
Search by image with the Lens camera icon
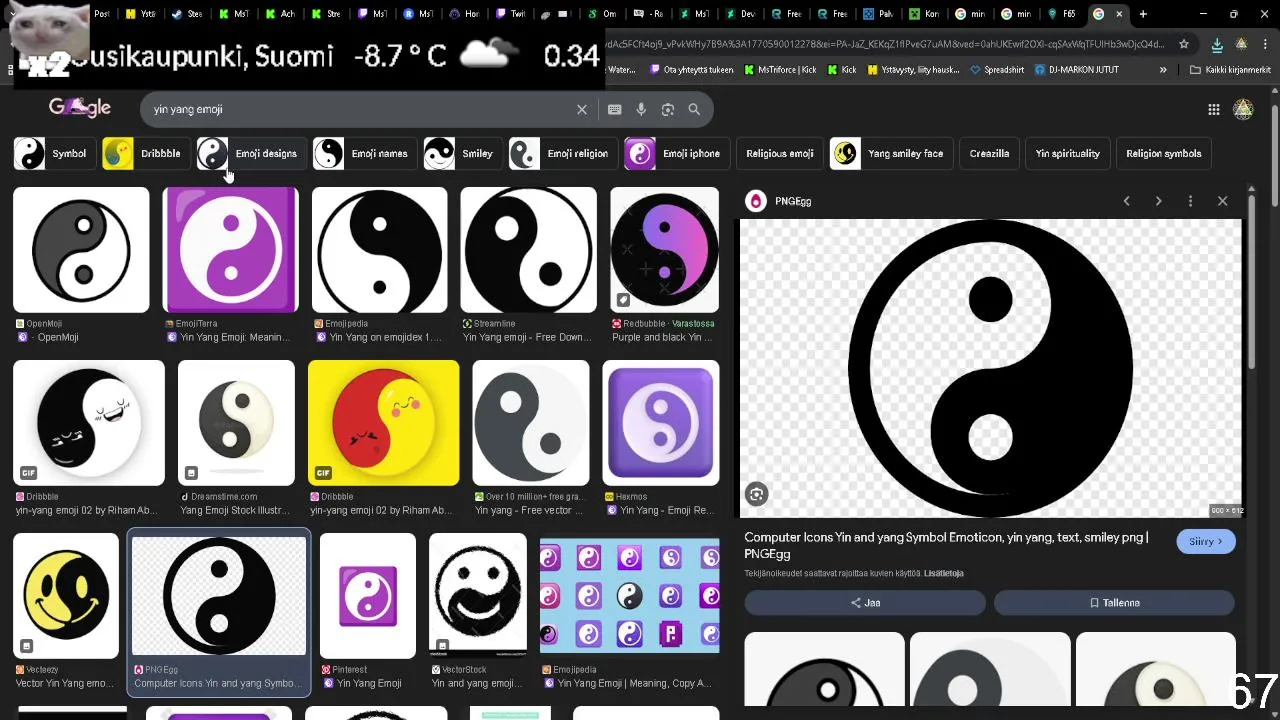(667, 109)
